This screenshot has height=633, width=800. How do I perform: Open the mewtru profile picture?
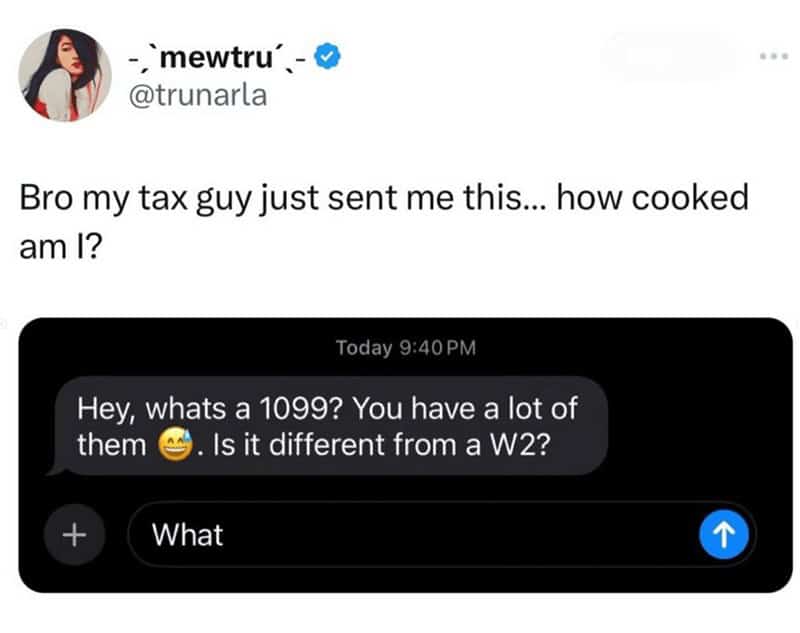(x=65, y=75)
